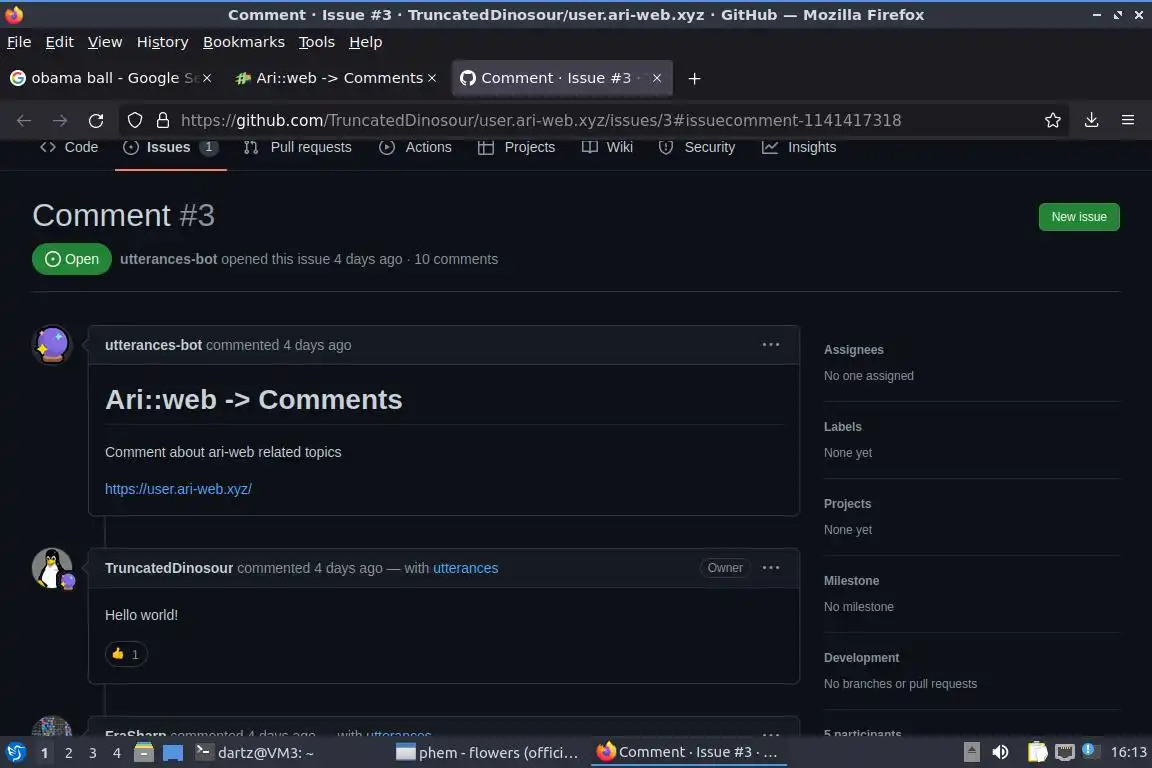Open the start menu icon in taskbar

15,752
